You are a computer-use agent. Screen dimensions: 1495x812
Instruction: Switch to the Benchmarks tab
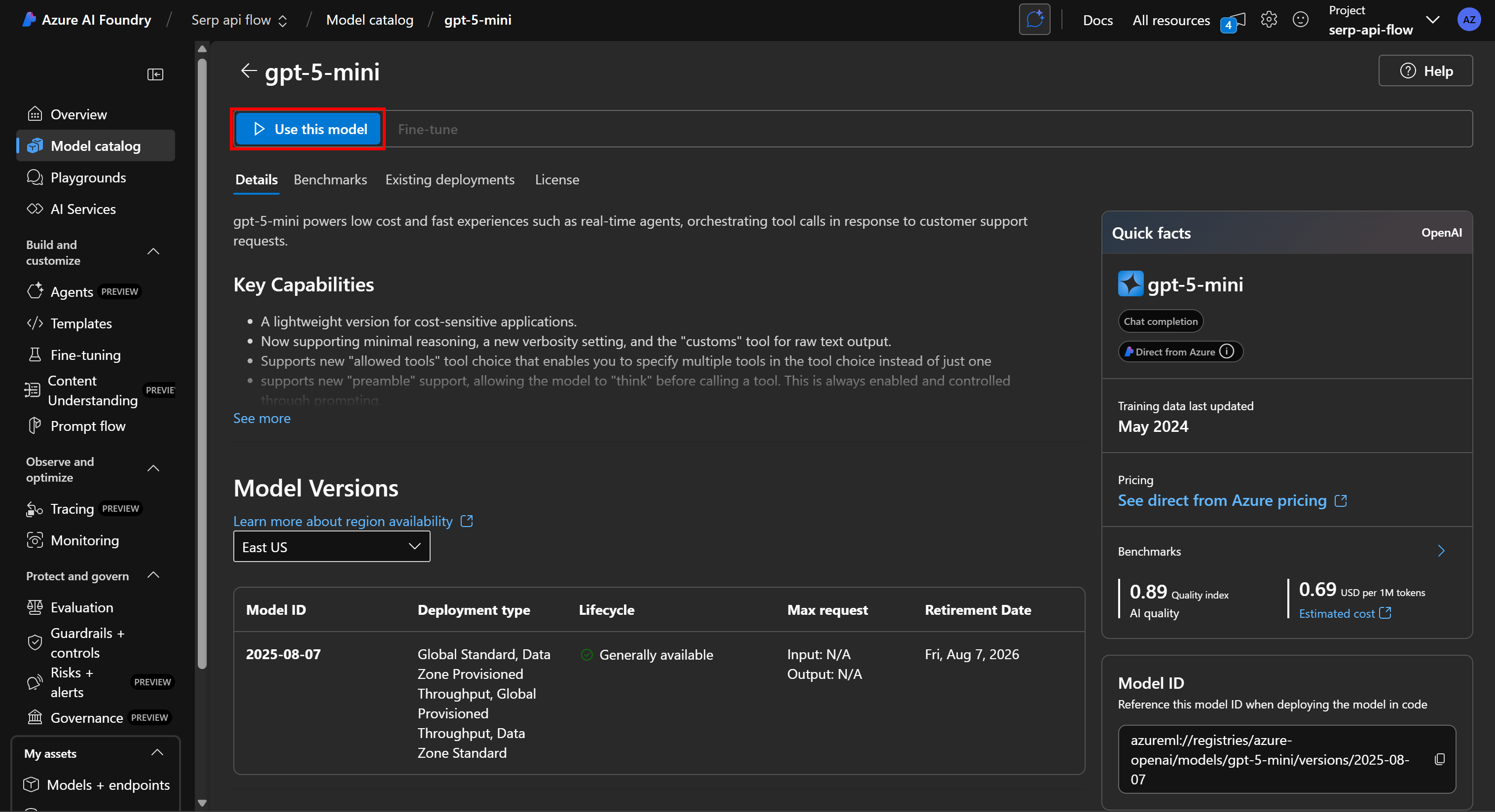[x=330, y=180]
